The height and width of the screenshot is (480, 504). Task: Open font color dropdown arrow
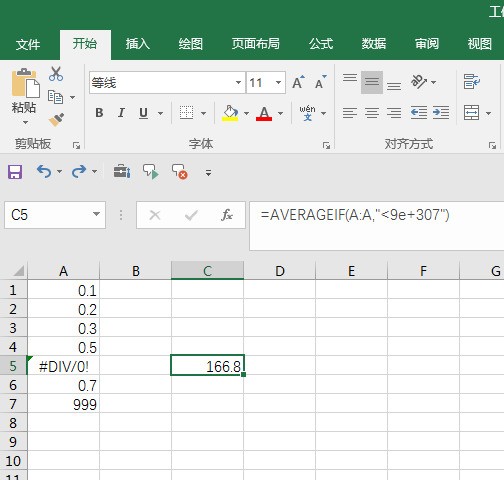[280, 113]
